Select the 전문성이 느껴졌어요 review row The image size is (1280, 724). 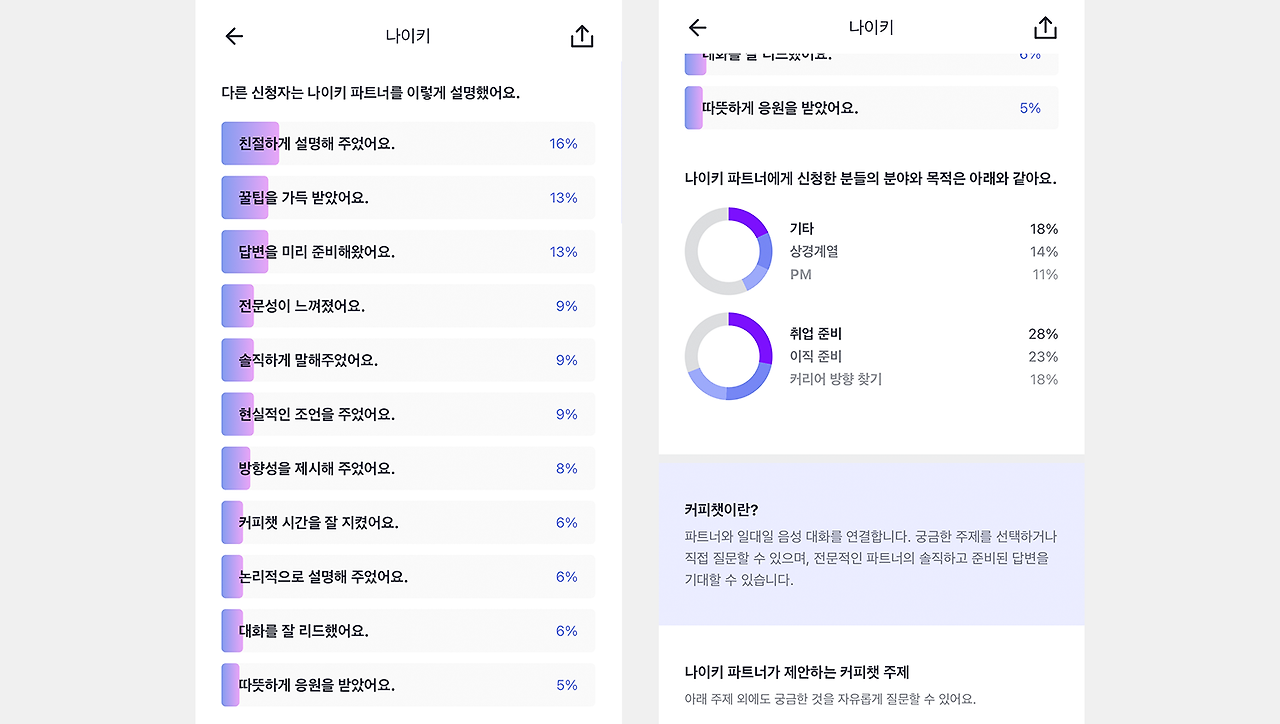coord(407,305)
